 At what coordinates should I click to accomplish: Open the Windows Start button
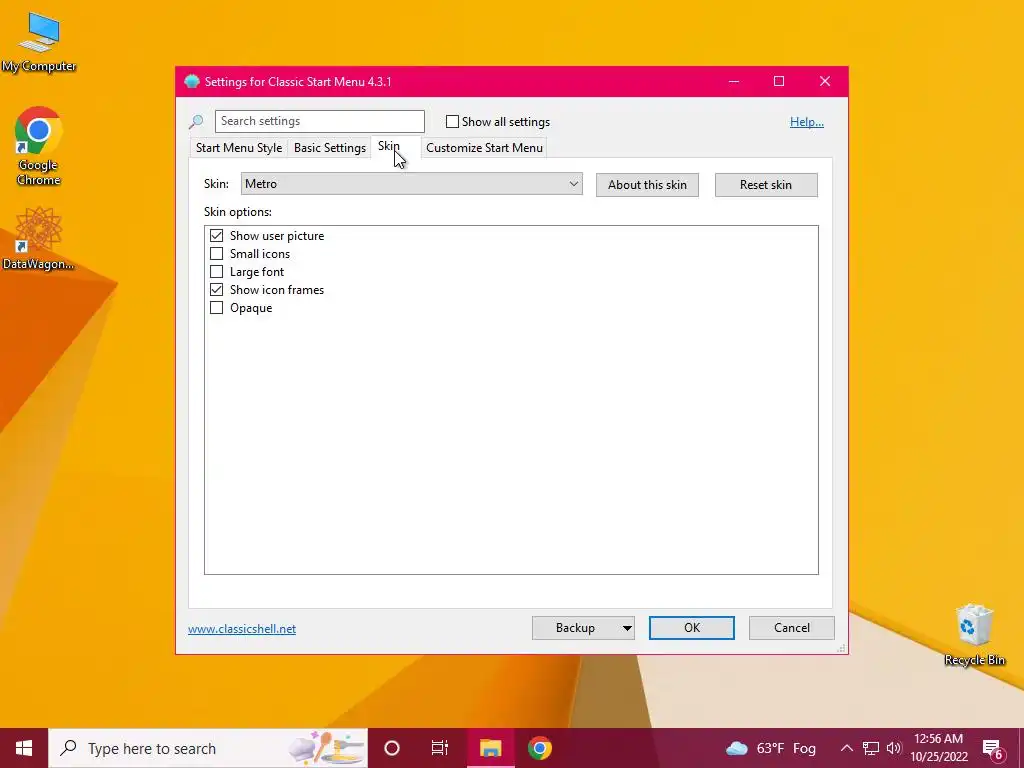click(24, 748)
